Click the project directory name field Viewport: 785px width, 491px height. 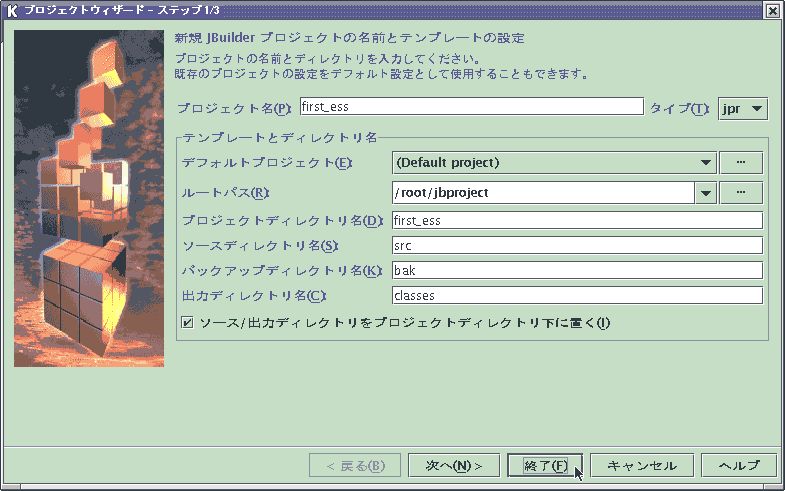(577, 221)
